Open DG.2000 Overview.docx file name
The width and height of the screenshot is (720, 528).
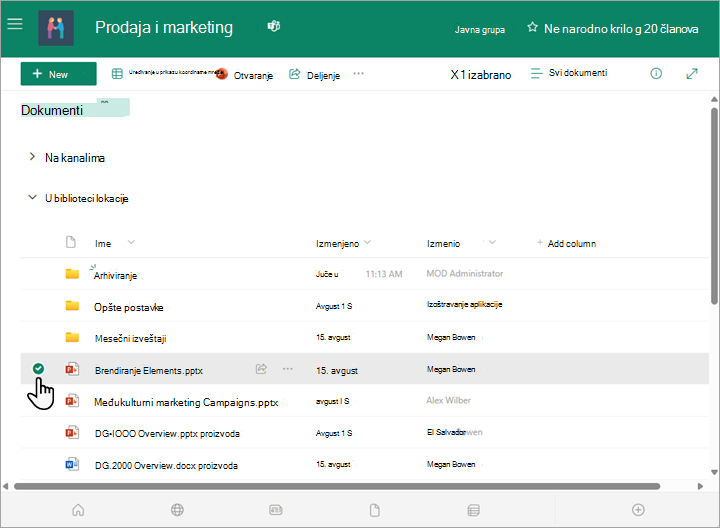click(166, 466)
